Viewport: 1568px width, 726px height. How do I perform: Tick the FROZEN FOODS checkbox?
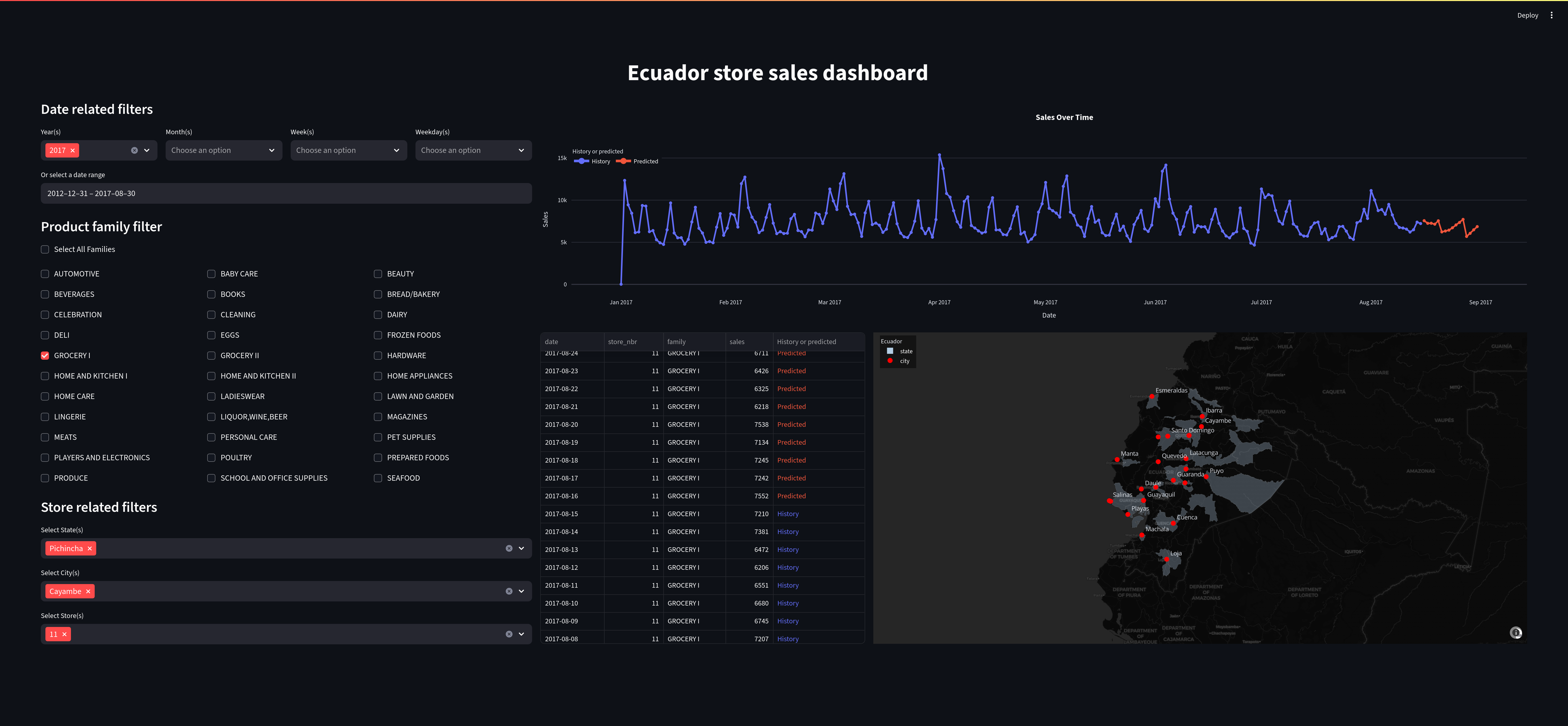click(x=378, y=335)
